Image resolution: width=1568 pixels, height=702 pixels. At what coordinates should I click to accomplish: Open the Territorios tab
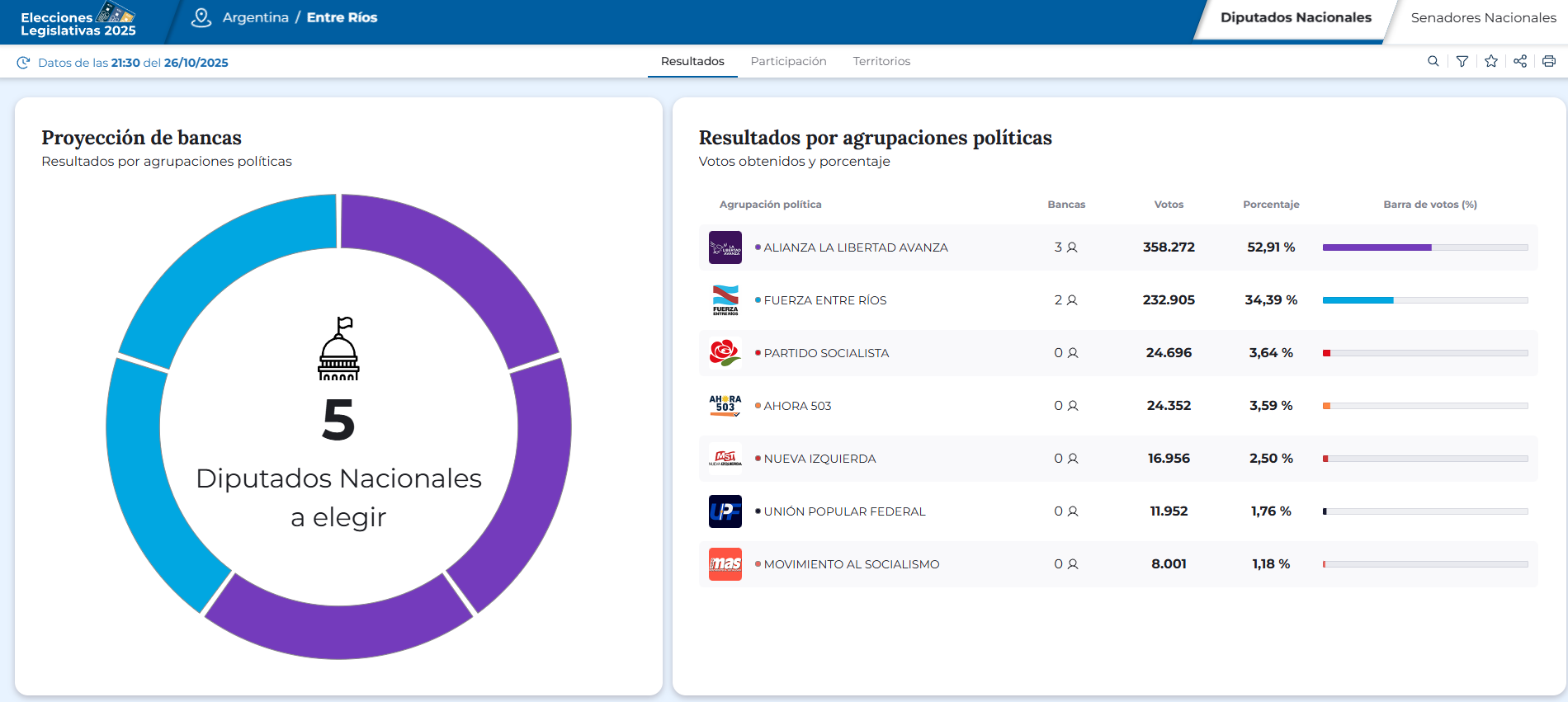(x=881, y=61)
